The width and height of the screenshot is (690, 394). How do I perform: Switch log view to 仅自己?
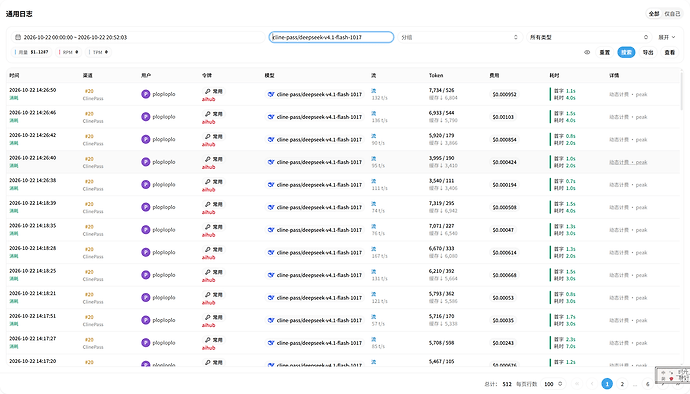[x=672, y=14]
